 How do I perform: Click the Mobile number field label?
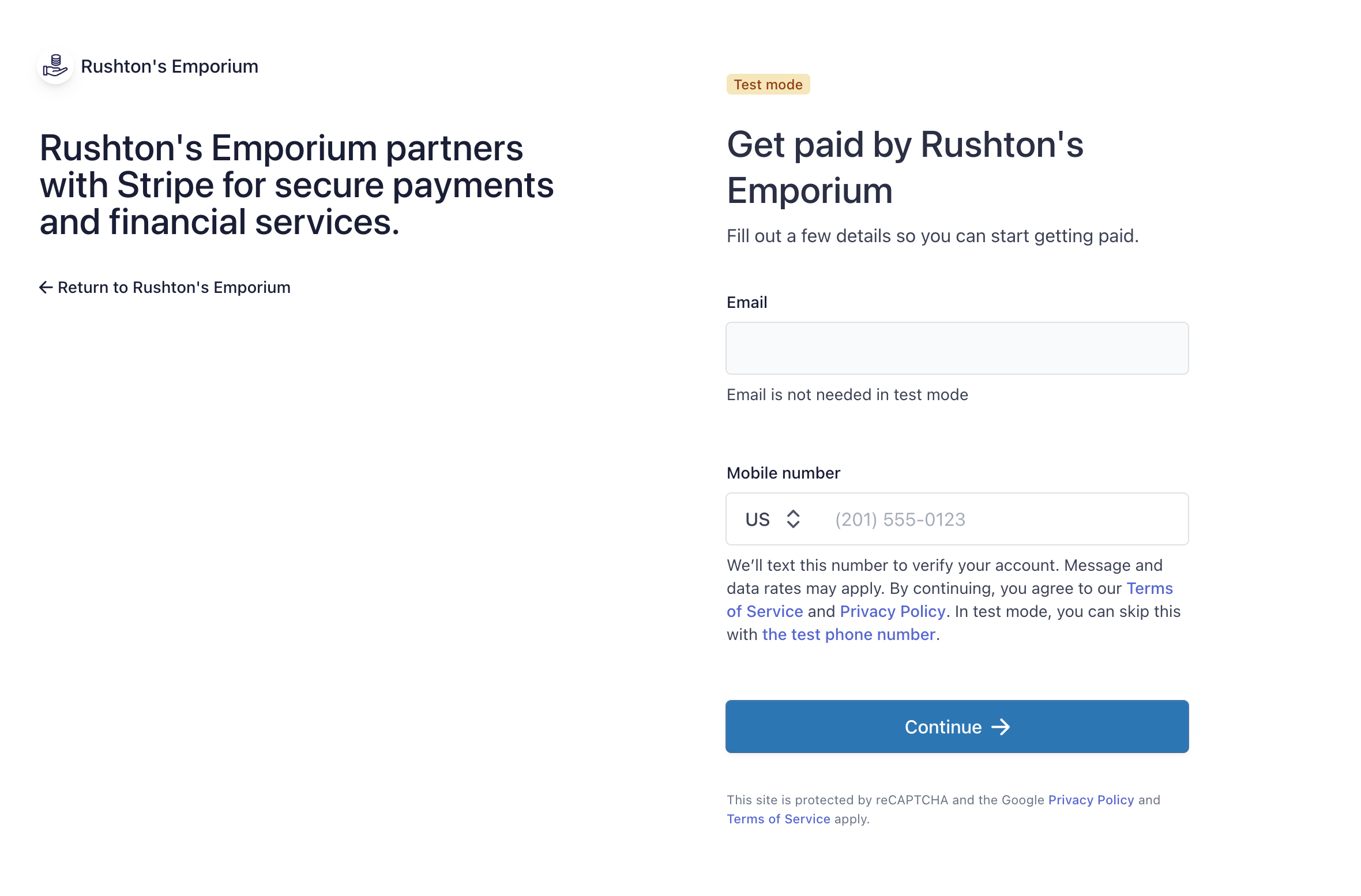coord(783,473)
